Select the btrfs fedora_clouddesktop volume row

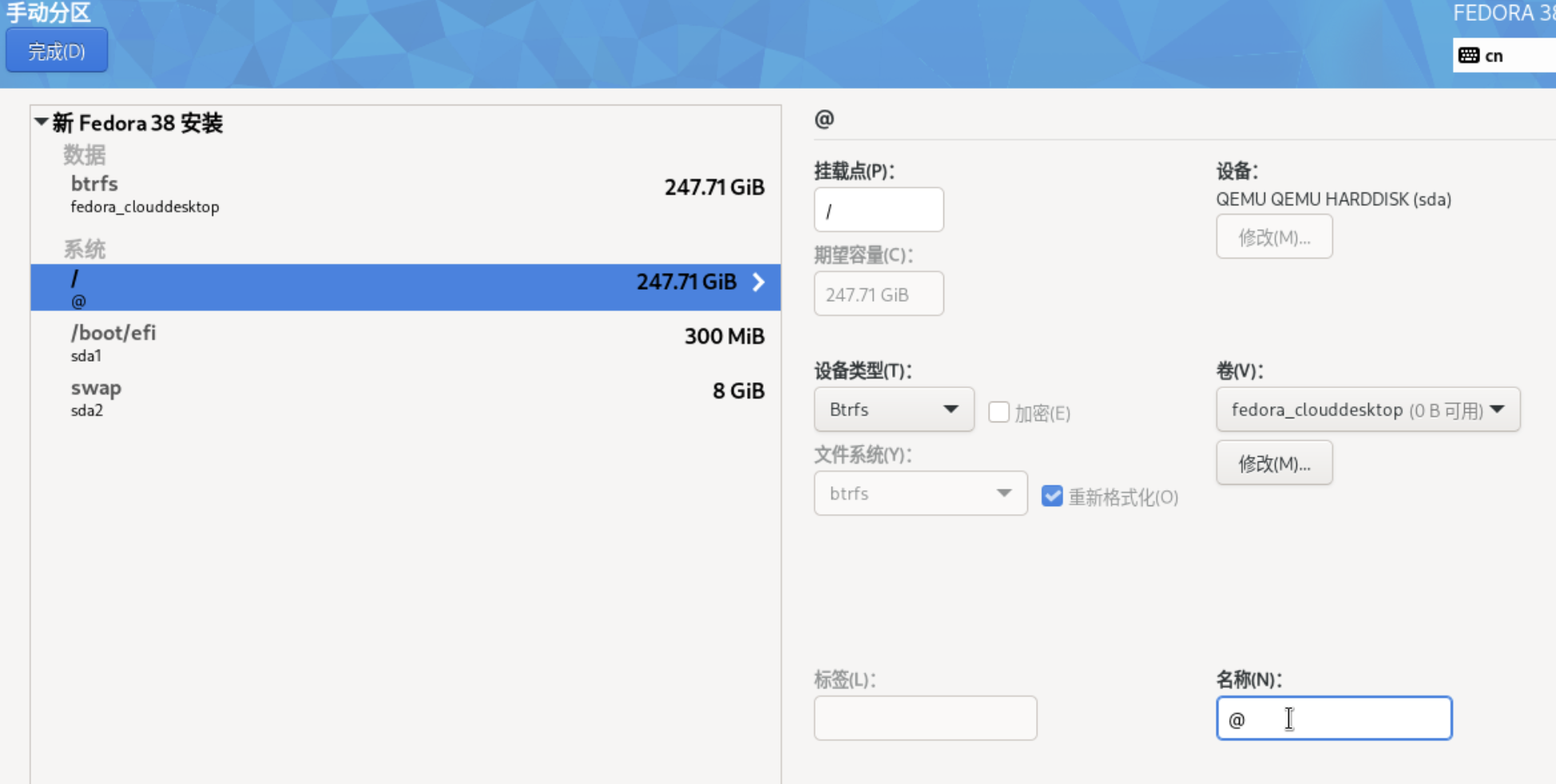[x=406, y=194]
